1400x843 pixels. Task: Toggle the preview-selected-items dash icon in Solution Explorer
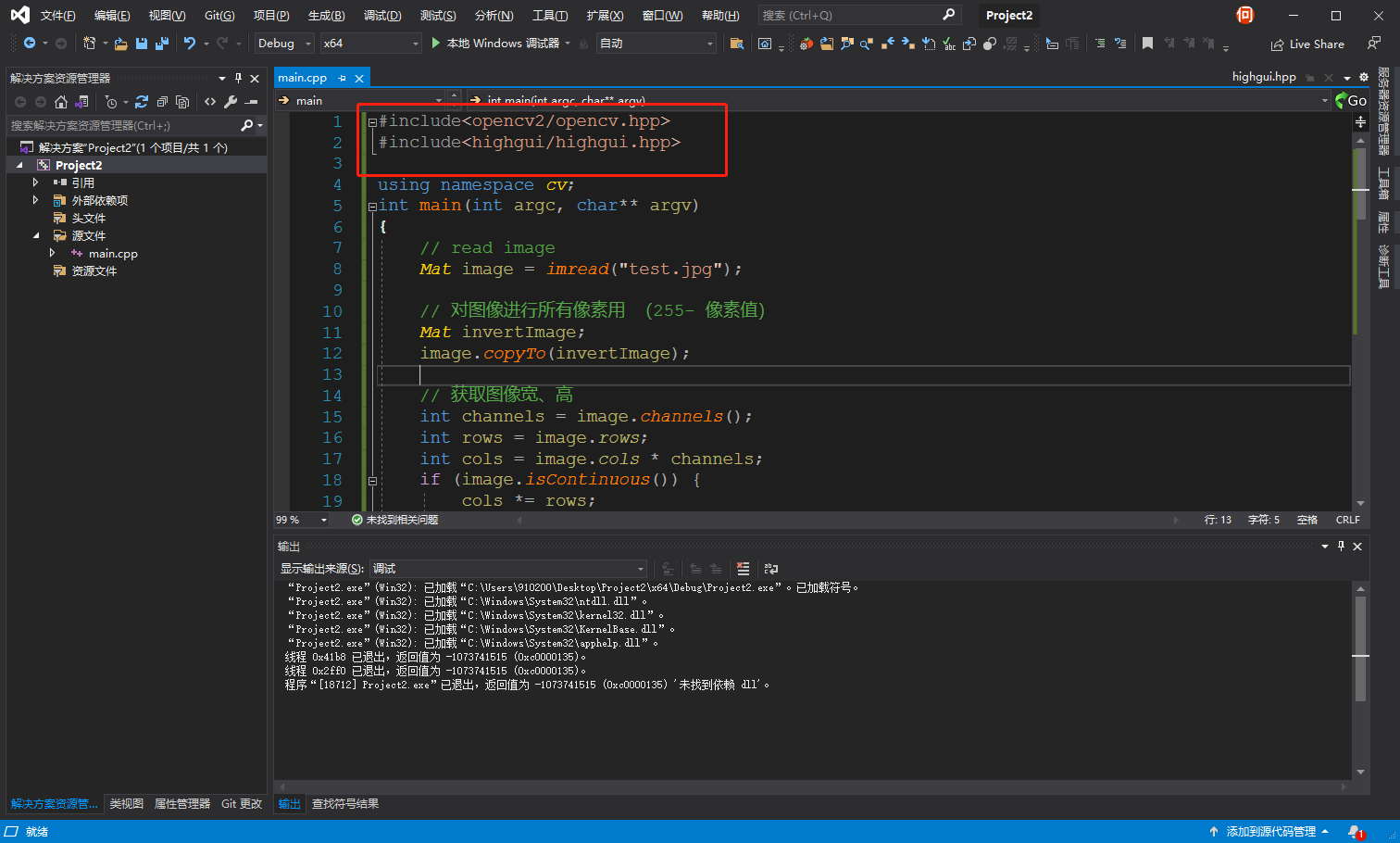251,102
